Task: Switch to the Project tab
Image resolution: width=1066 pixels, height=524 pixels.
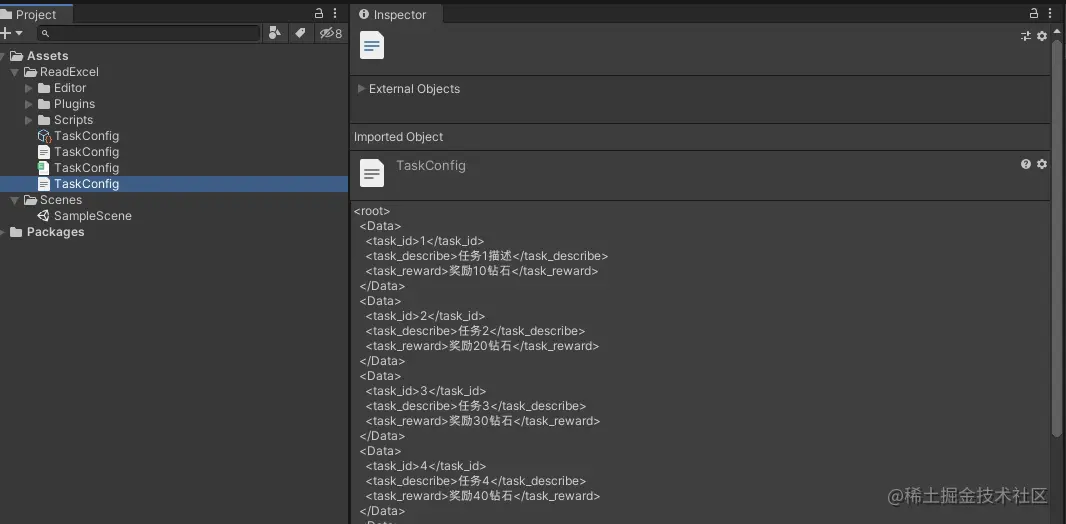Action: pyautogui.click(x=31, y=14)
